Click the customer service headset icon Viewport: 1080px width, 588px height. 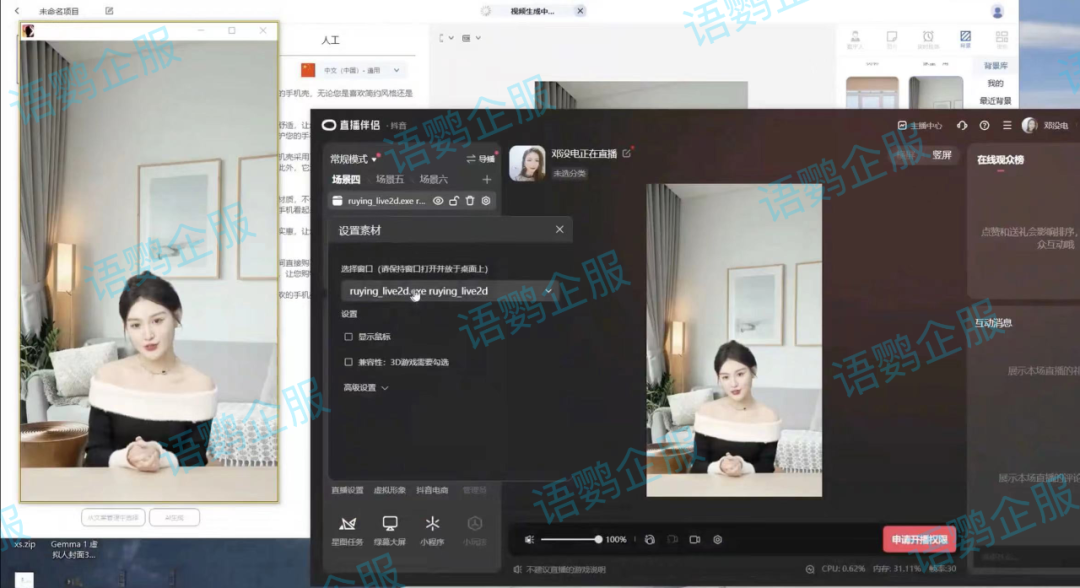pyautogui.click(x=962, y=126)
